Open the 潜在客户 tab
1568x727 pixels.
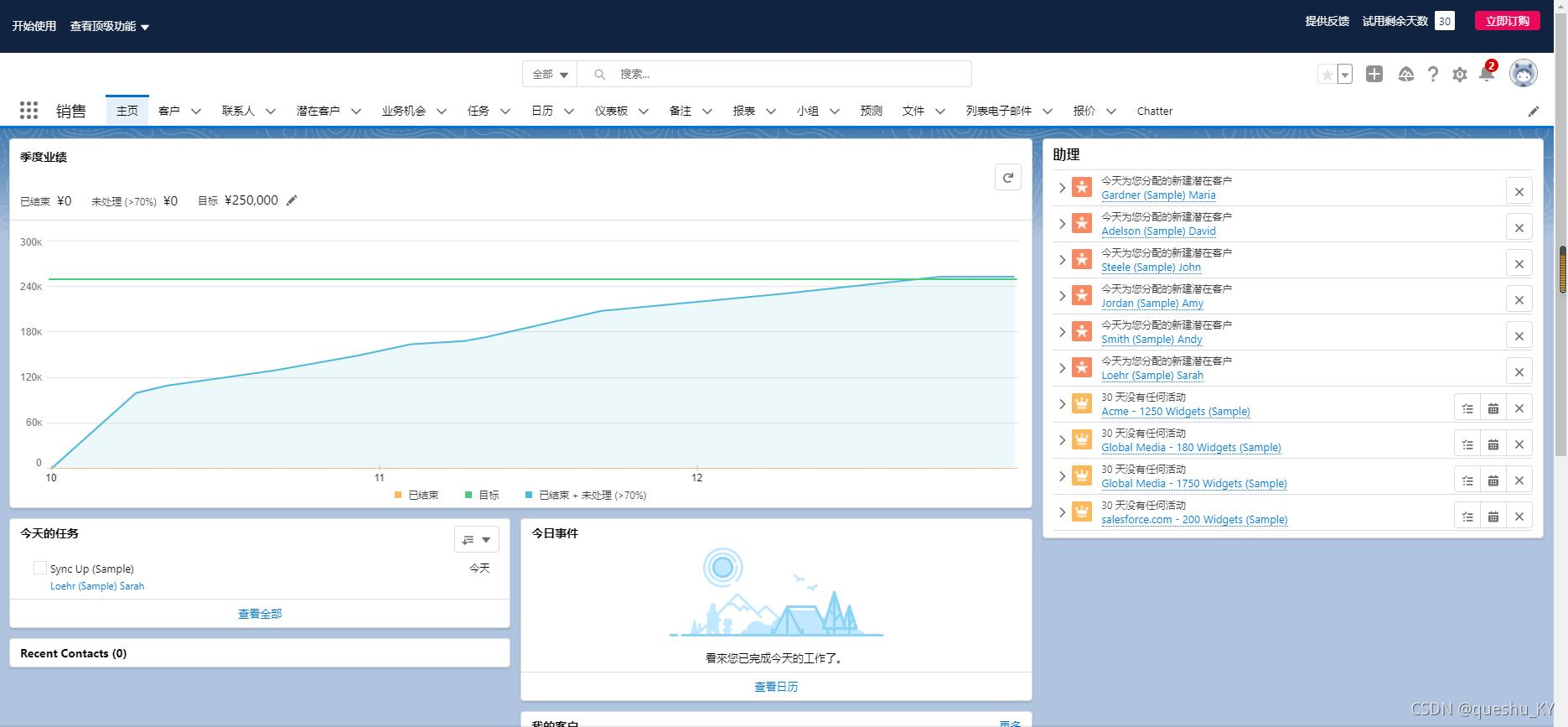318,111
